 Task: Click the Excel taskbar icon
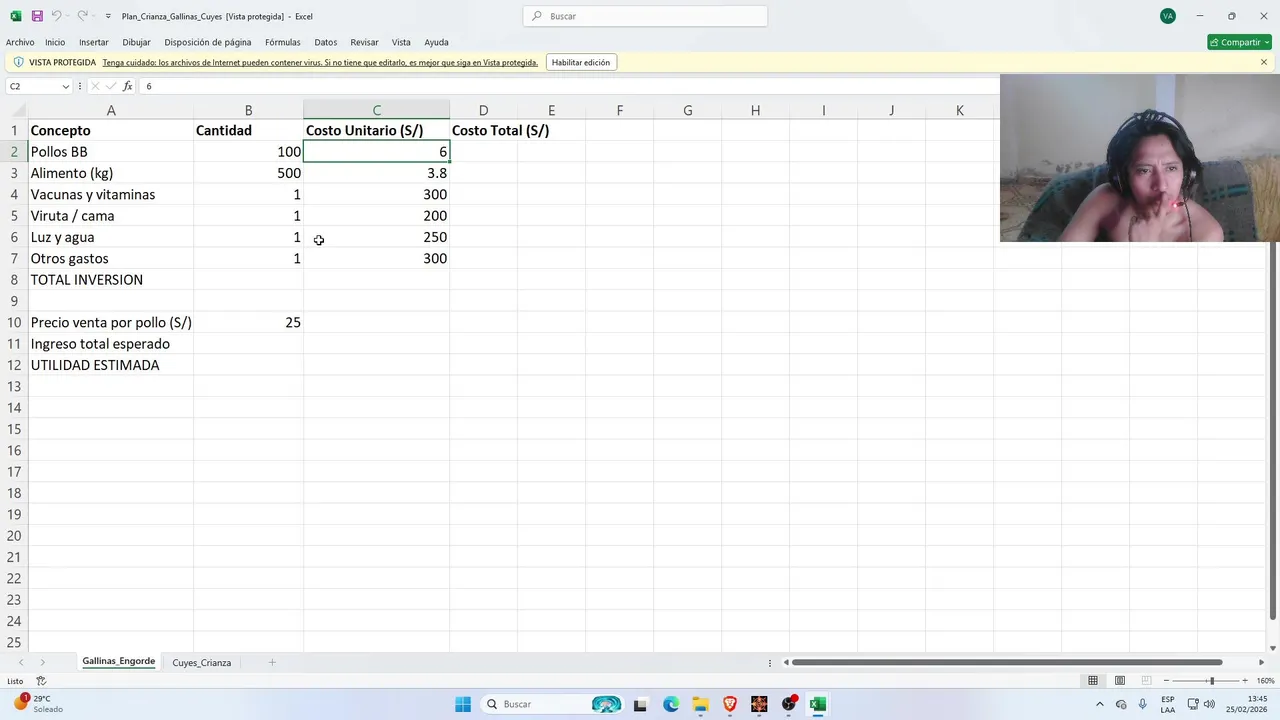[x=818, y=704]
